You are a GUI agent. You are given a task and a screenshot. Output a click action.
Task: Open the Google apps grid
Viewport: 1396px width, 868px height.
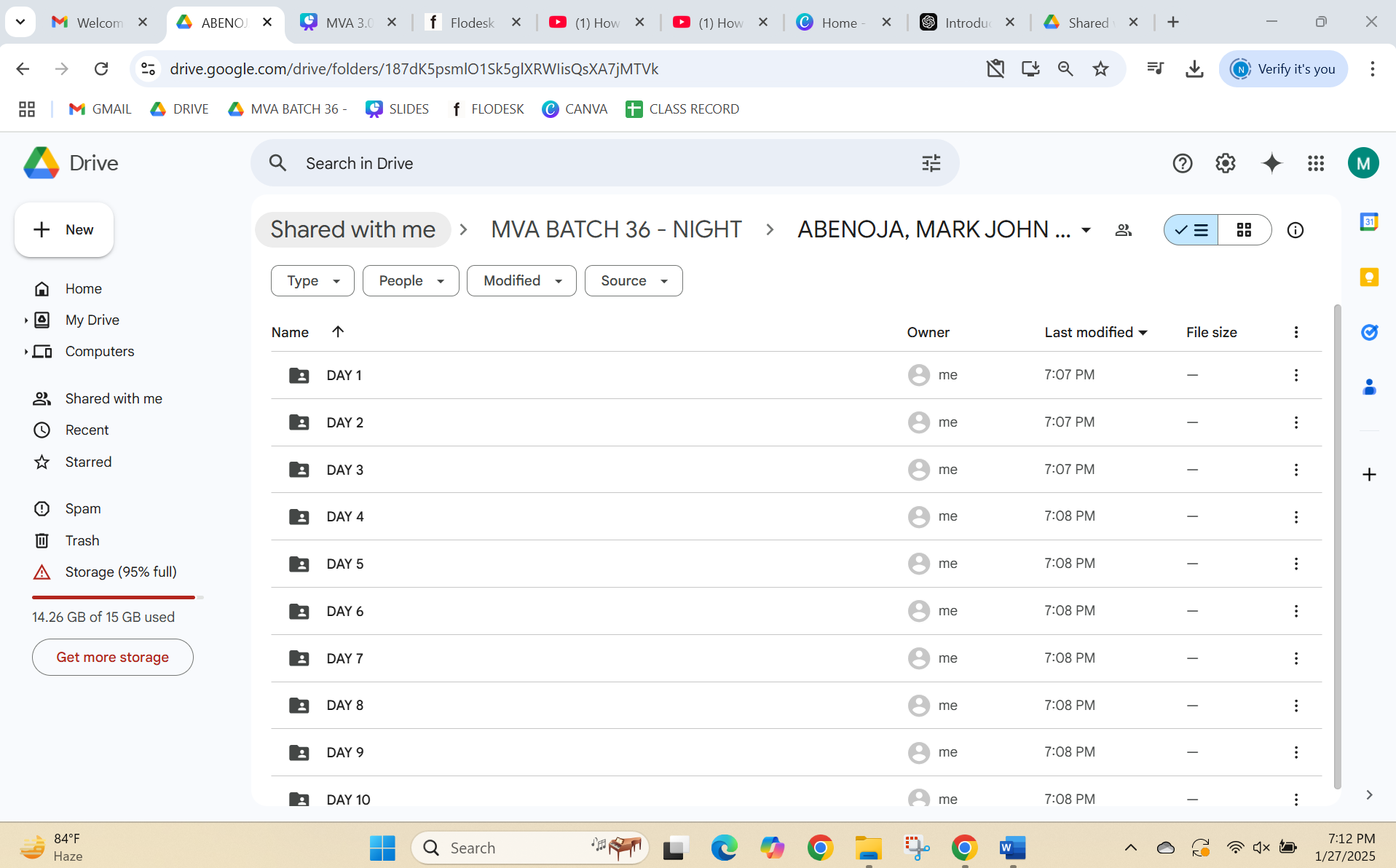click(1315, 163)
